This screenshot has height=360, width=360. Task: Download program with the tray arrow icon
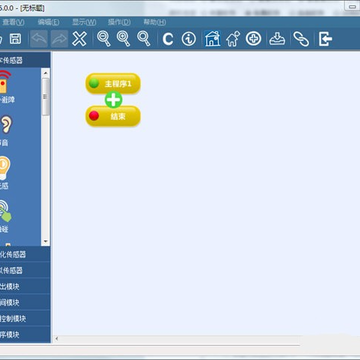277,39
